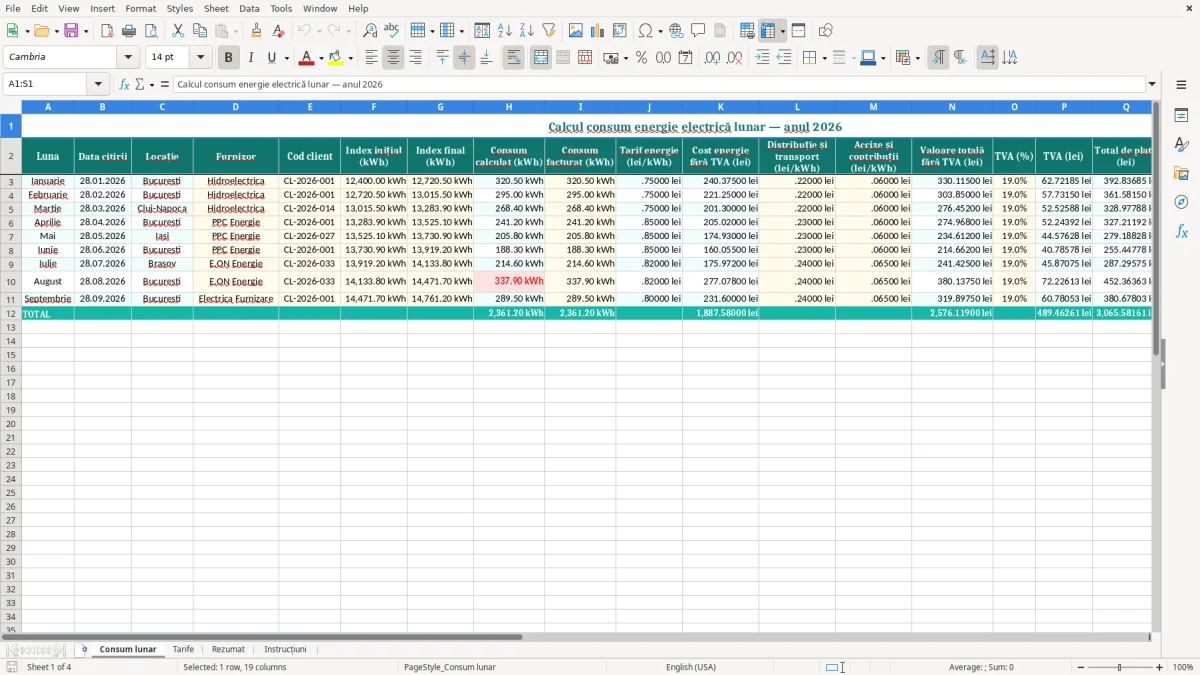Click the zoom slider handle
Viewport: 1200px width, 675px height.
pos(1120,667)
